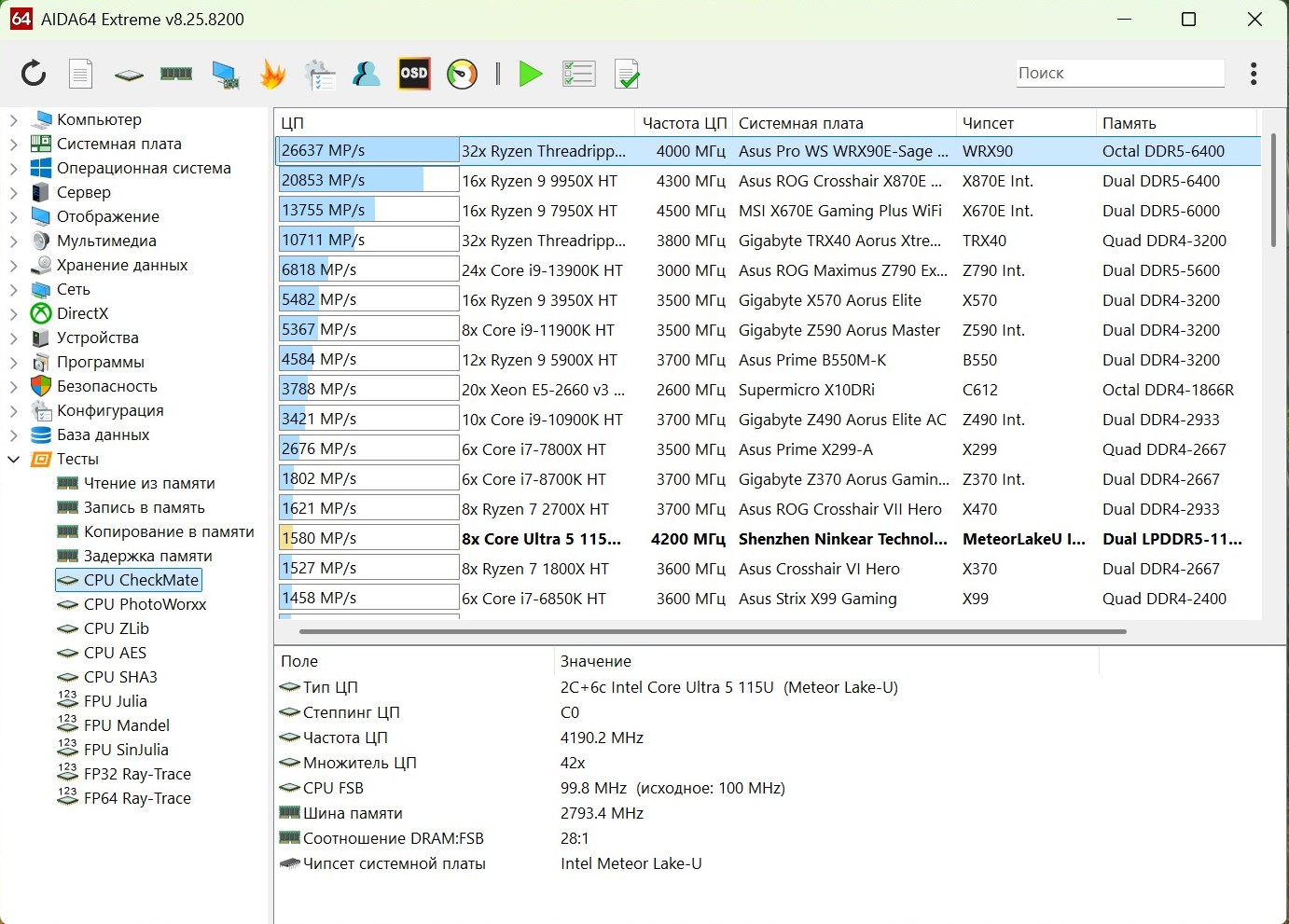This screenshot has width=1289, height=924.
Task: Select CPU PhotoWorxx test
Action: 145,604
